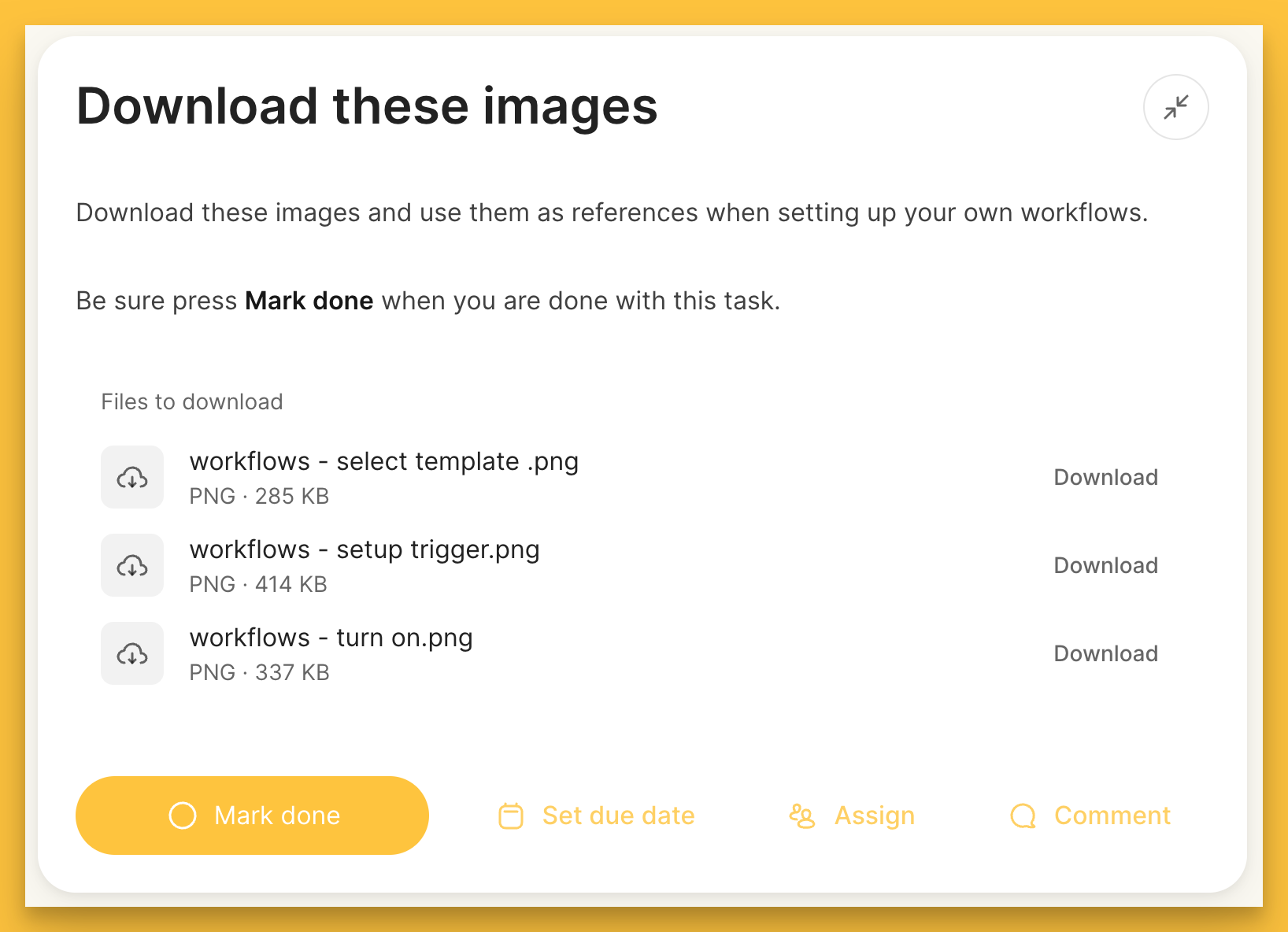This screenshot has width=1288, height=932.
Task: Click the download cloud icon for turn on file
Action: pyautogui.click(x=131, y=653)
